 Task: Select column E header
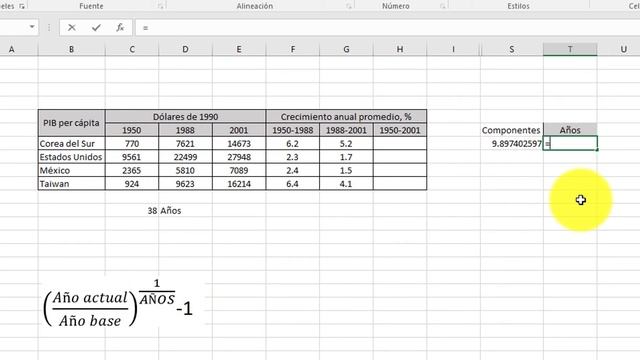click(239, 49)
